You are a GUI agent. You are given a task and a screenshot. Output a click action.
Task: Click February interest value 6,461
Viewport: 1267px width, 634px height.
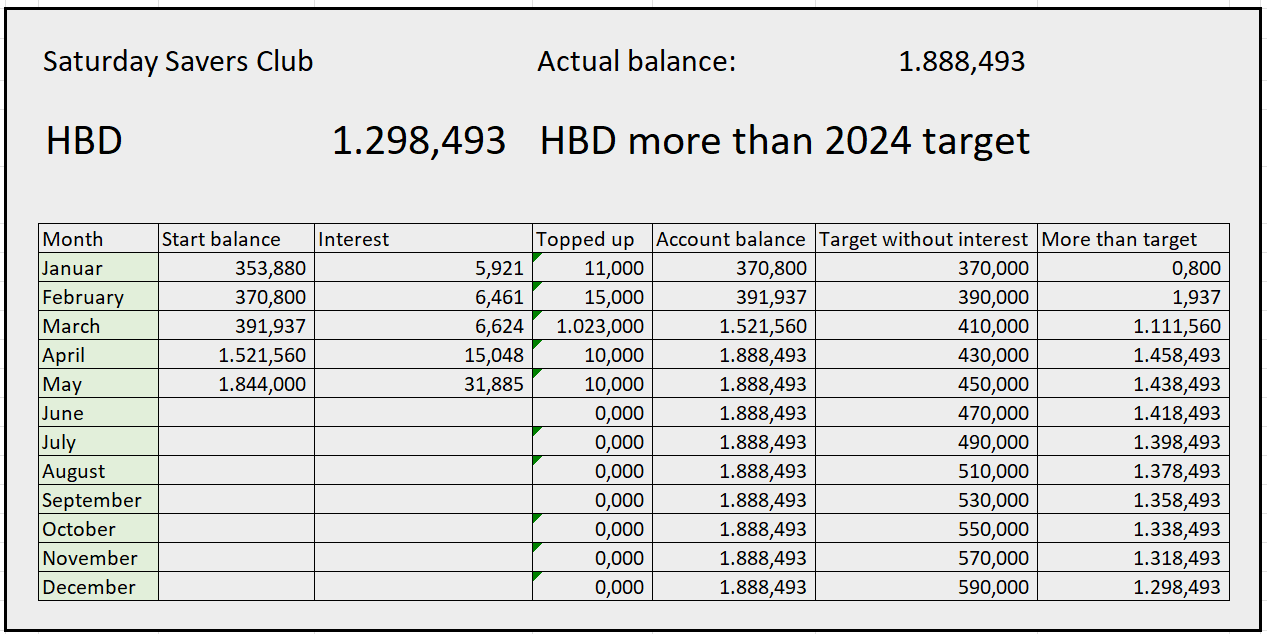[423, 296]
